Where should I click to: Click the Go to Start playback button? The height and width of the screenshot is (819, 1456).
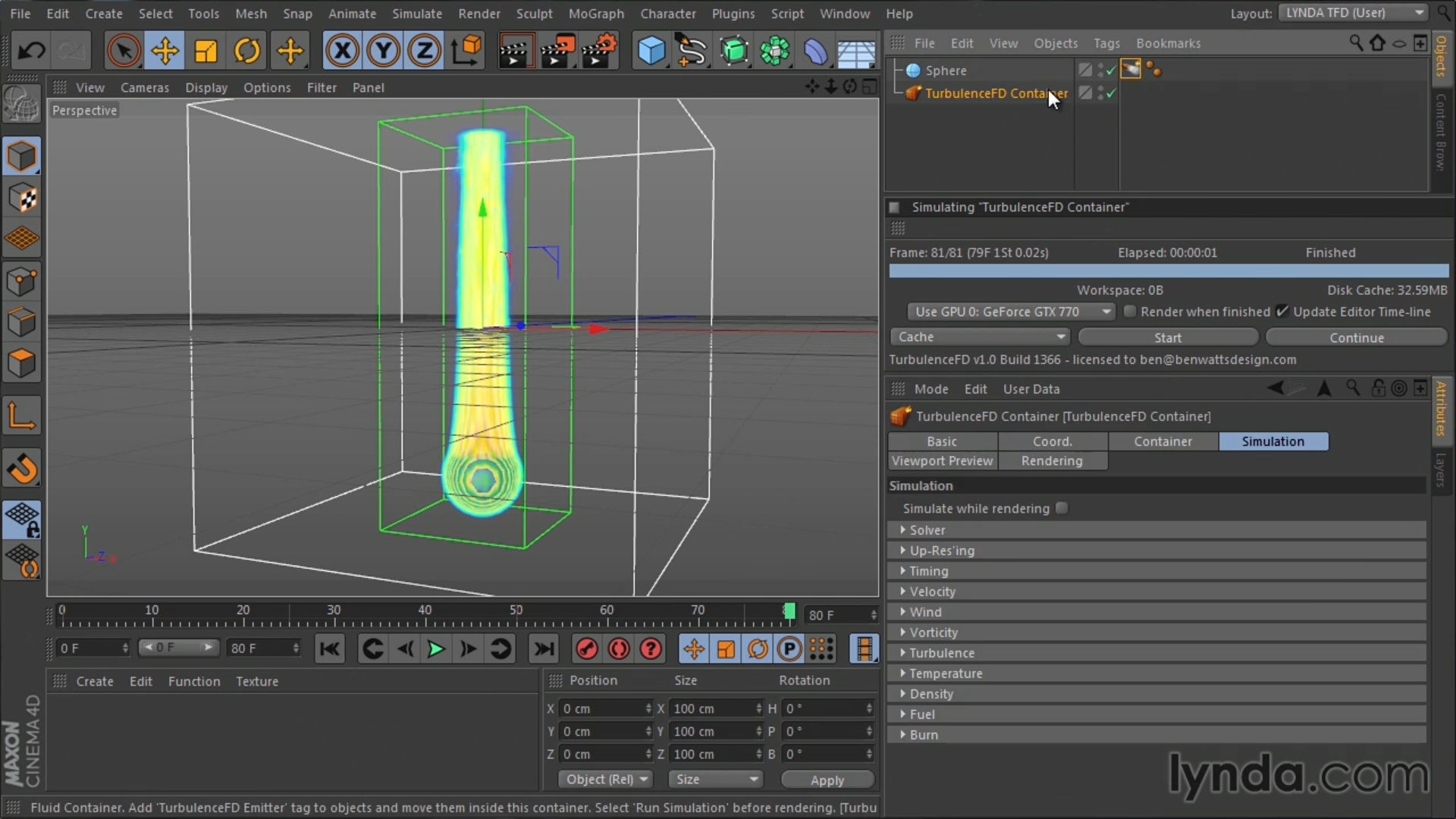coord(330,649)
